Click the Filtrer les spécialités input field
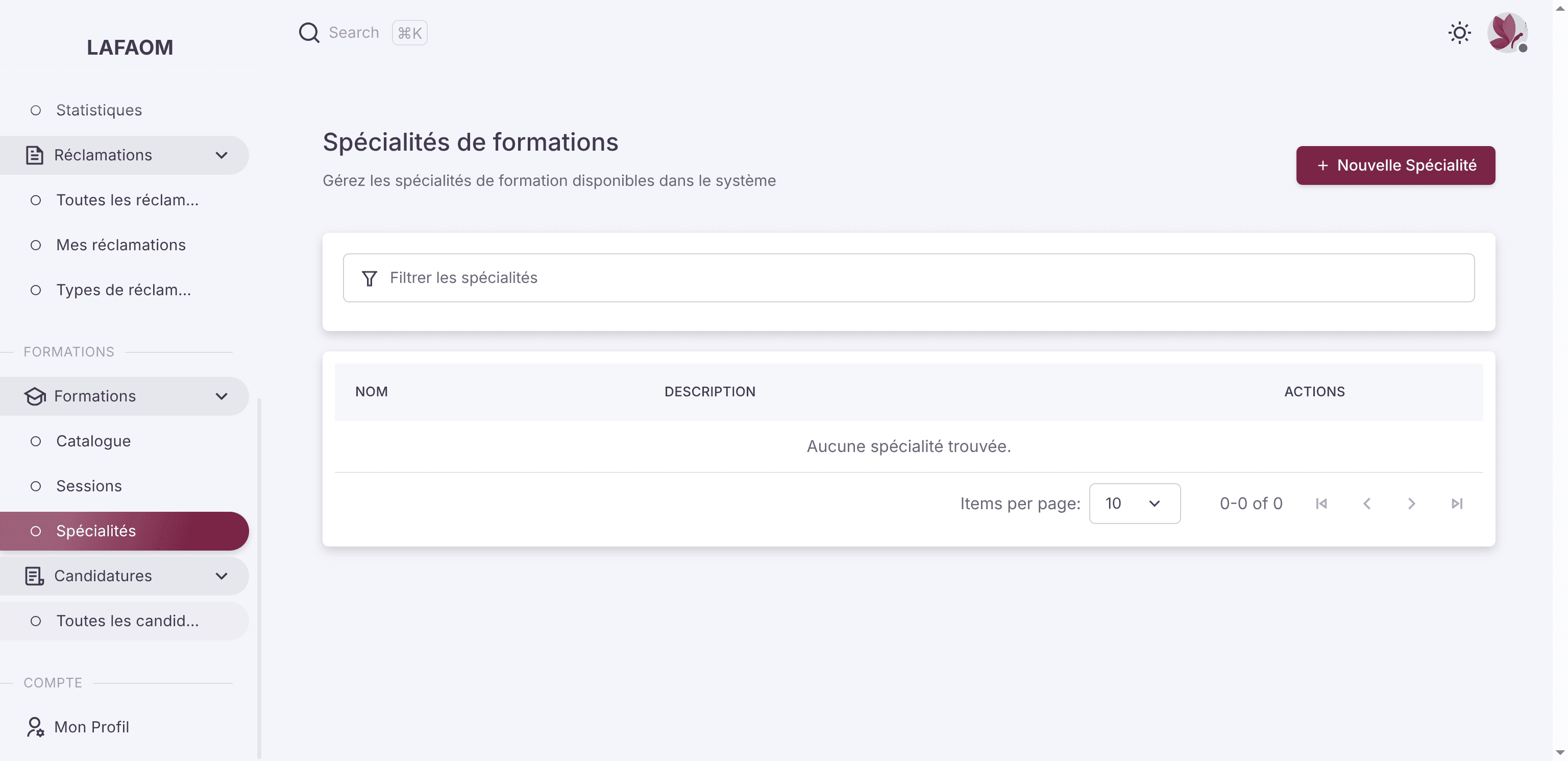Image resolution: width=1568 pixels, height=761 pixels. click(x=908, y=278)
